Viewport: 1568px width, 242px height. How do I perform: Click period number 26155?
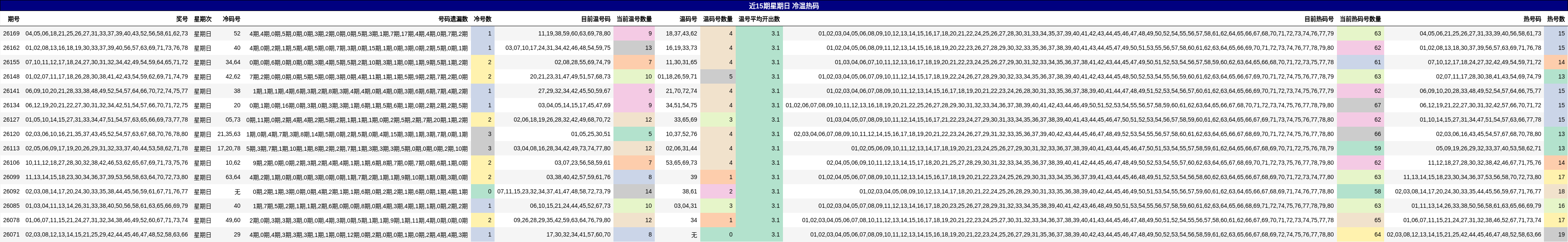[x=11, y=62]
